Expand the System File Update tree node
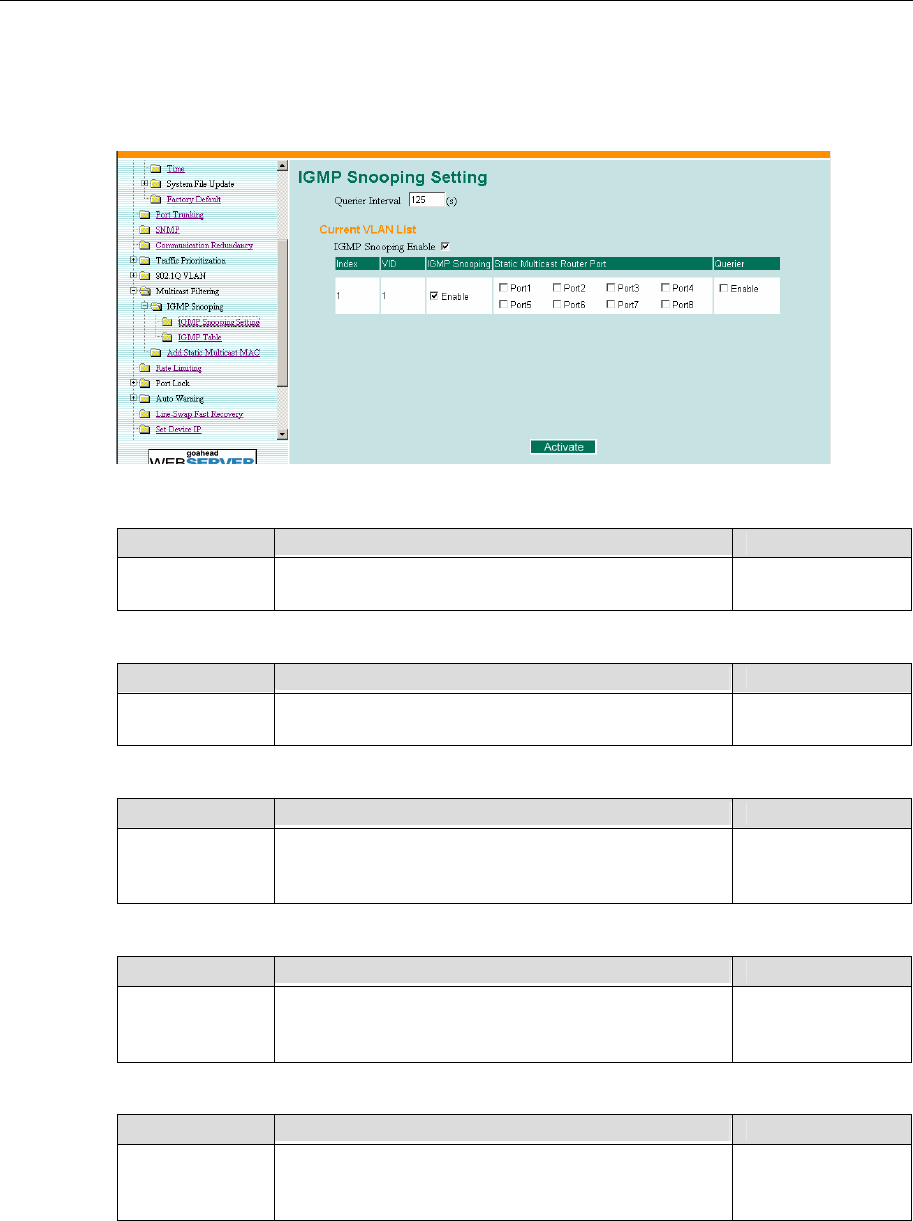Screen dimensions: 913x1221 [x=145, y=183]
